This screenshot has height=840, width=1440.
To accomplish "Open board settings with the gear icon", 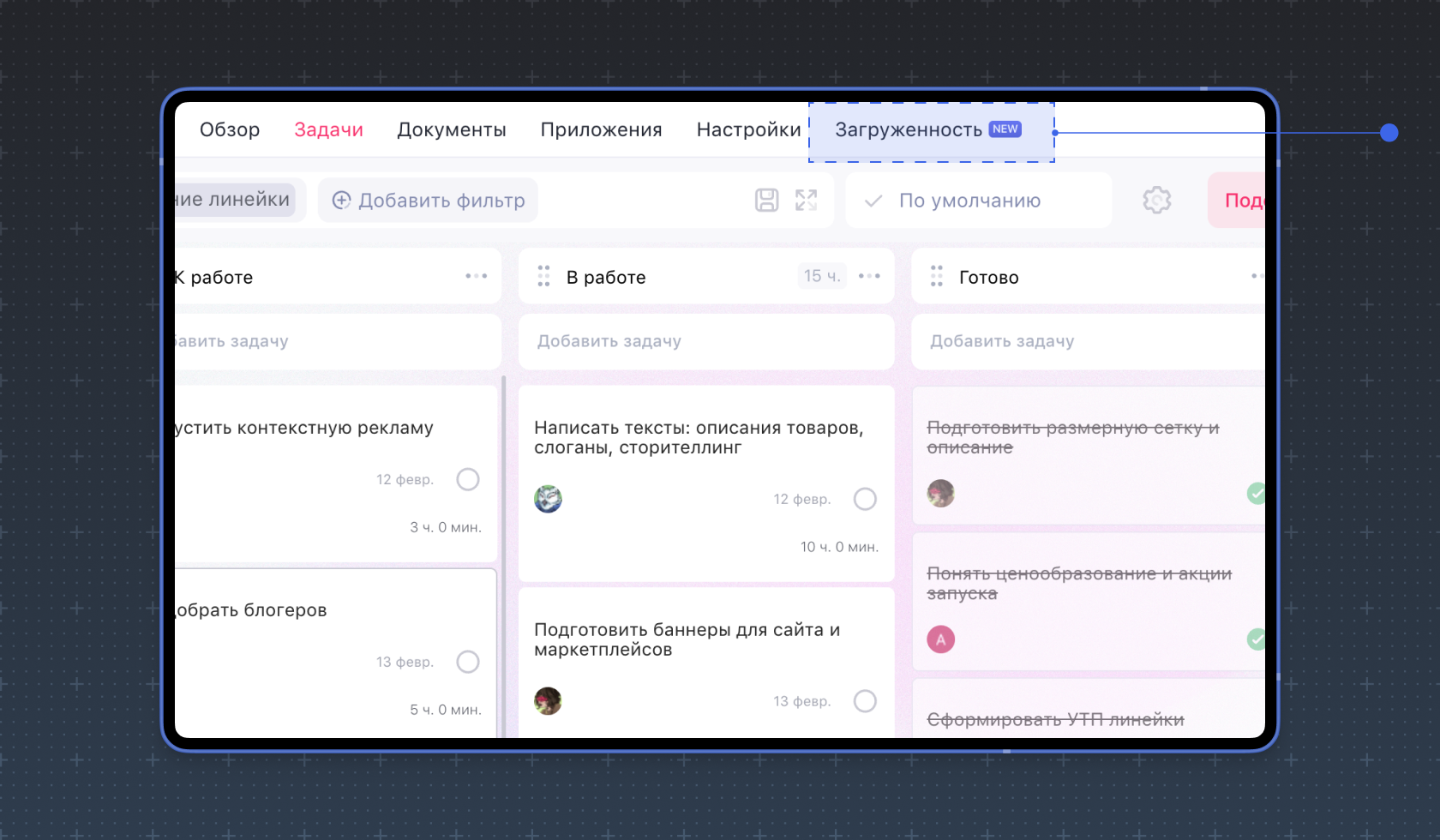I will 1156,200.
